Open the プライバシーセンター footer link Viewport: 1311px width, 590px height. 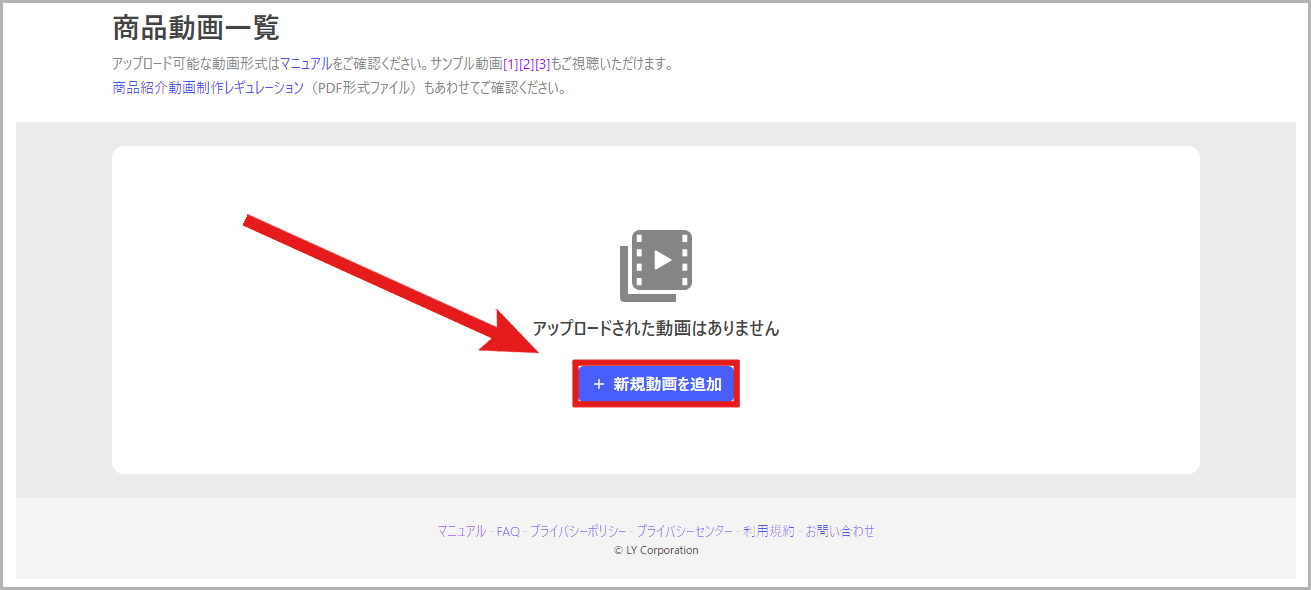pos(685,531)
